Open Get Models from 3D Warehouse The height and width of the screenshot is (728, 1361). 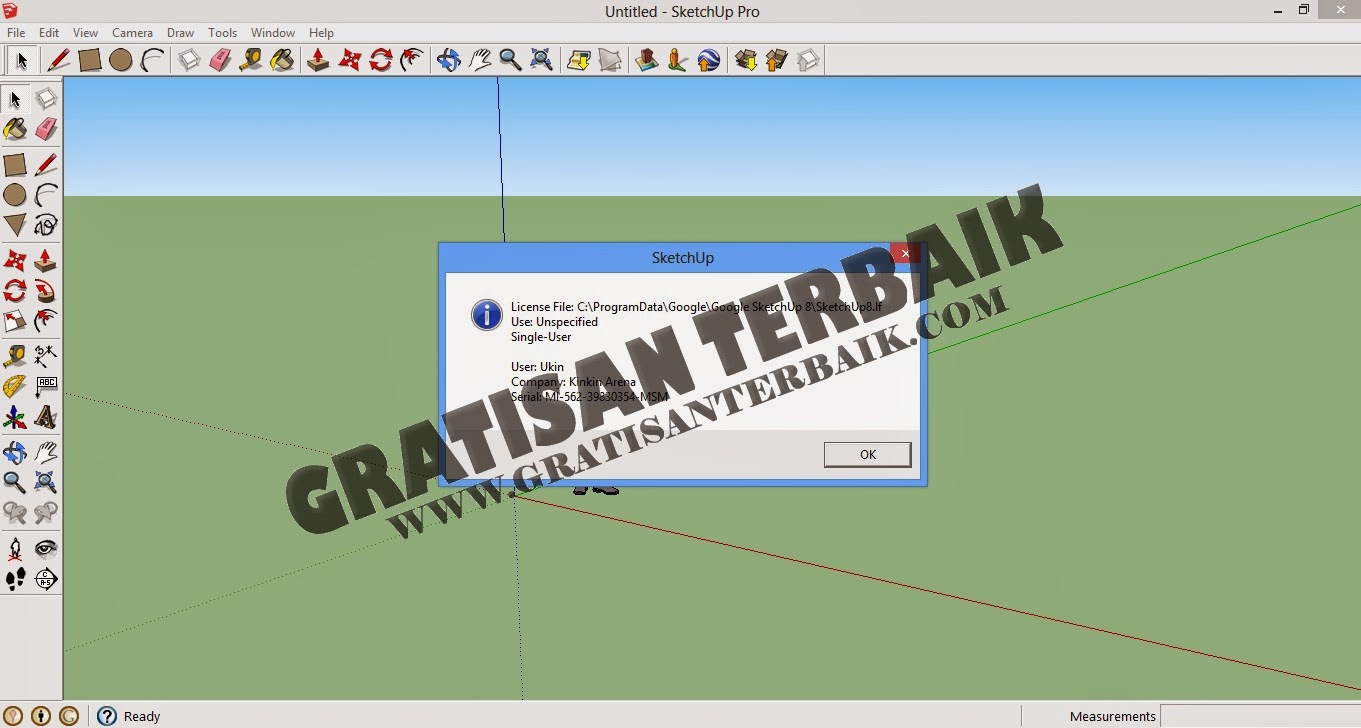tap(746, 61)
